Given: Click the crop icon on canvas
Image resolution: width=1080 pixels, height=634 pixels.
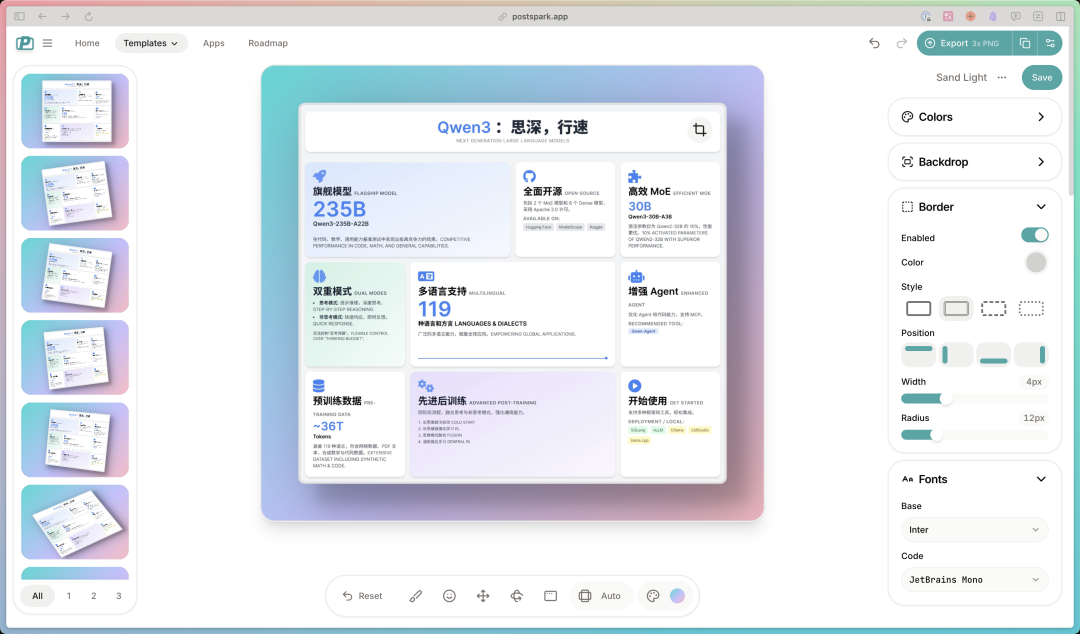Looking at the screenshot, I should pos(699,130).
